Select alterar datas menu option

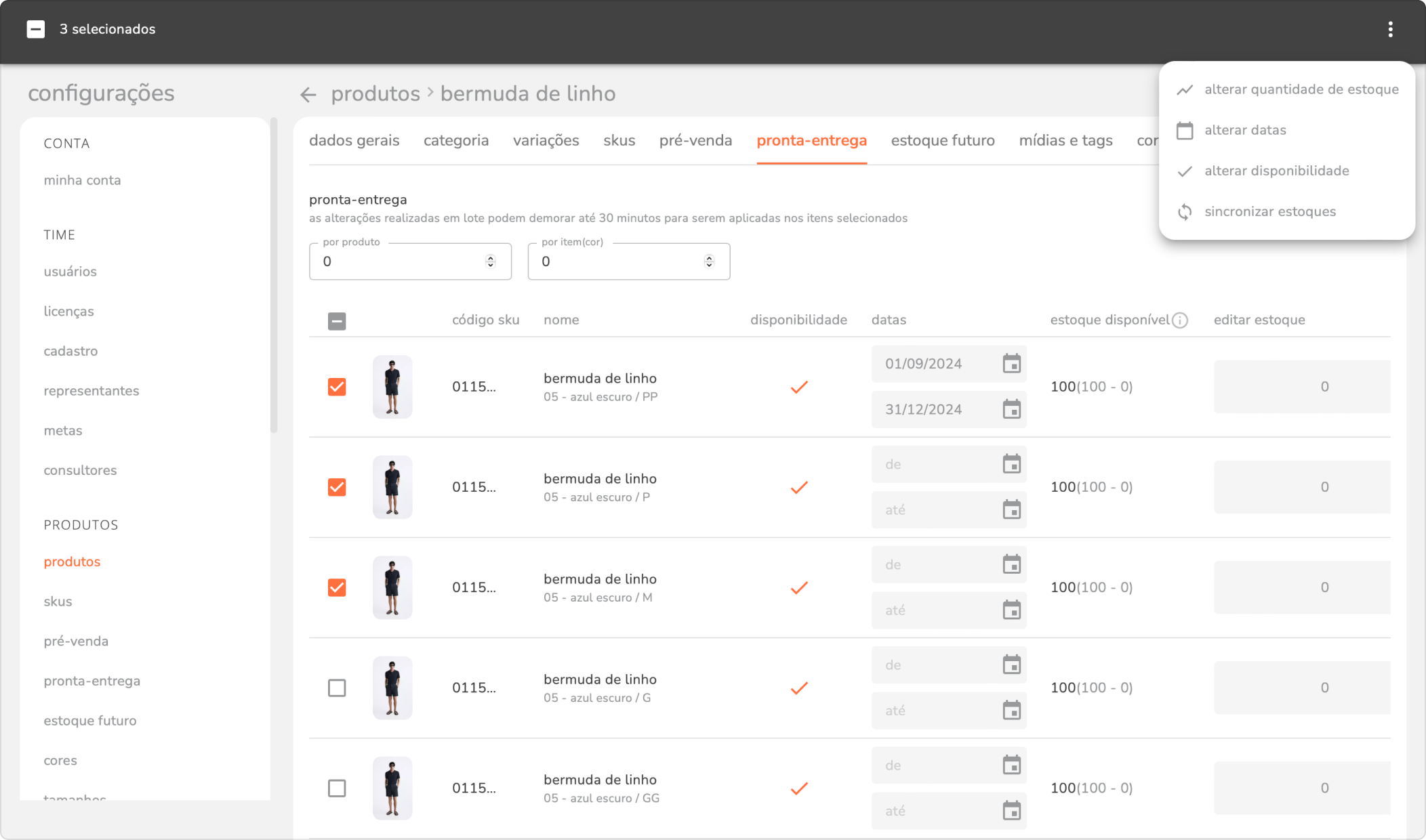pos(1244,130)
